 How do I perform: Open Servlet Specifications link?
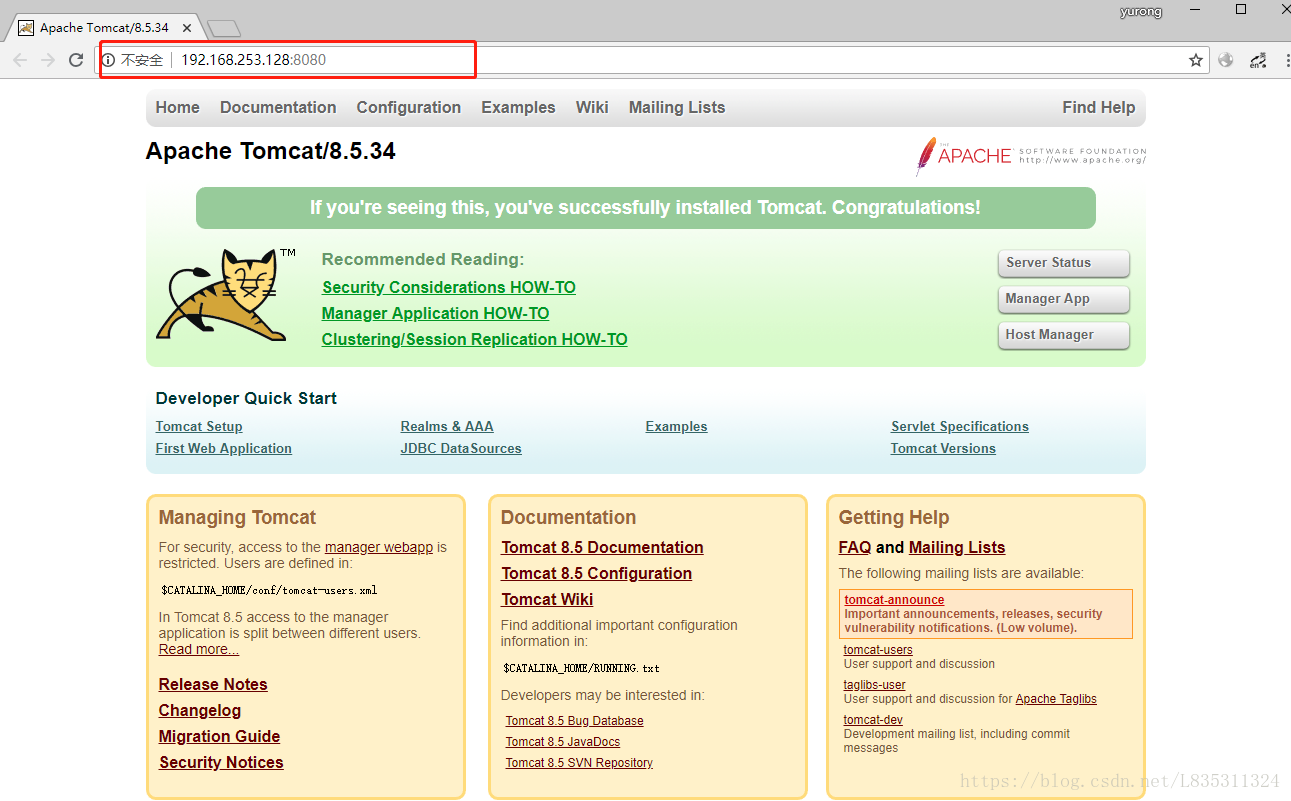click(960, 427)
